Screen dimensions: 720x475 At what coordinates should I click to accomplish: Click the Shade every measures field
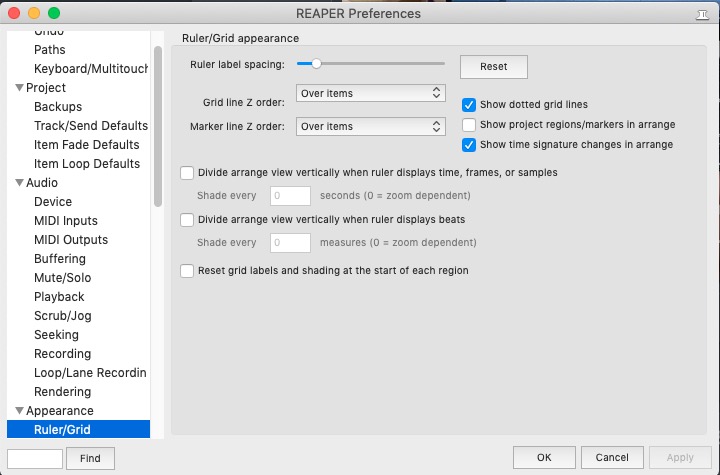pos(290,243)
